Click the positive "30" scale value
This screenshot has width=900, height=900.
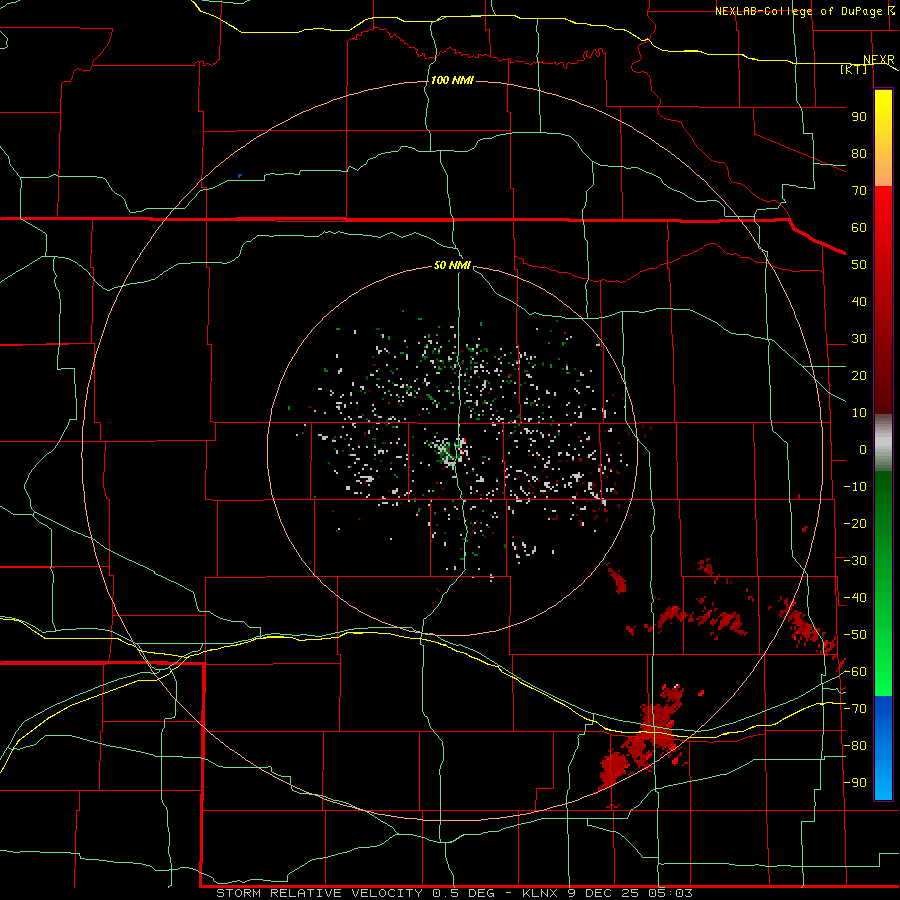859,339
